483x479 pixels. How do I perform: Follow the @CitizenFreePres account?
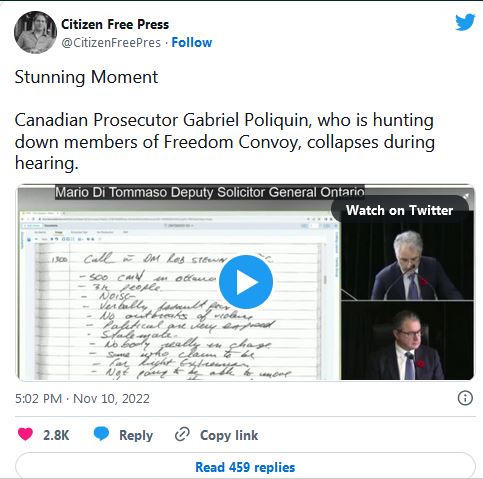192,43
